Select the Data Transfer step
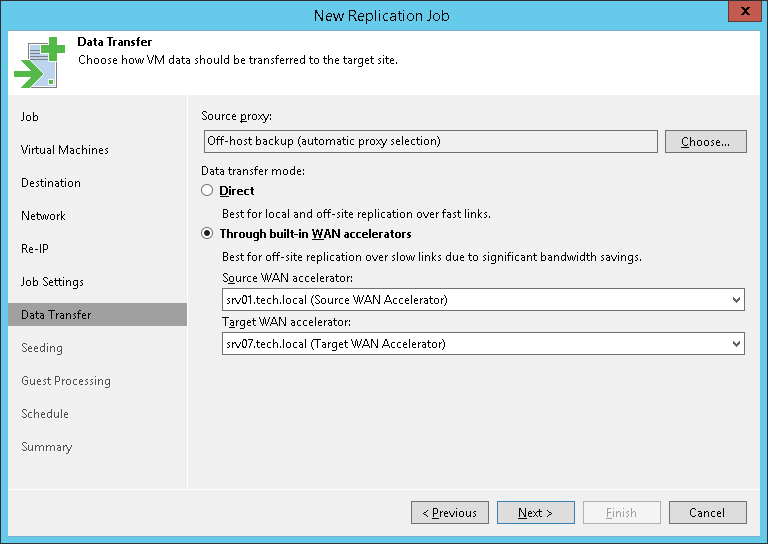Viewport: 768px width, 544px height. tap(56, 315)
